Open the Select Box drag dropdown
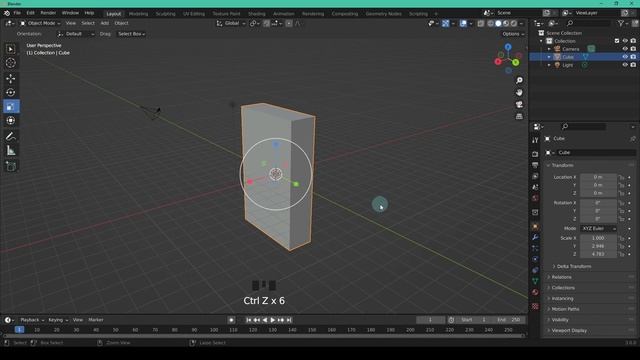This screenshot has height=360, width=640. (131, 34)
